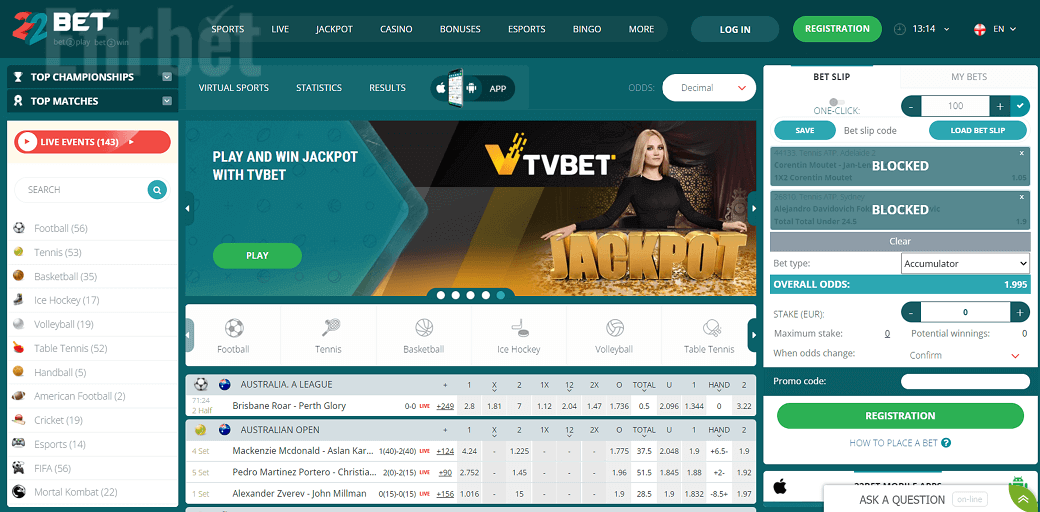Open Tennis in the sports carousel
The image size is (1040, 512).
(328, 336)
